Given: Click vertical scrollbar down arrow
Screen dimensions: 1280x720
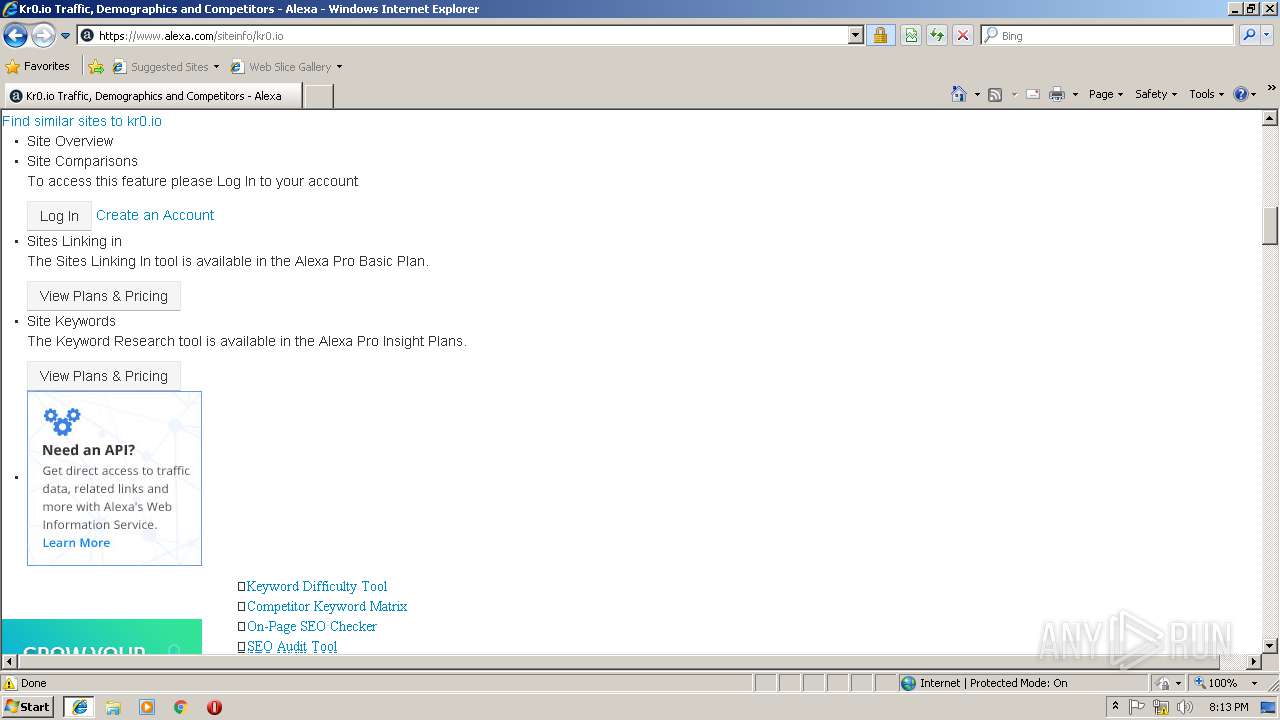Looking at the screenshot, I should (x=1270, y=646).
